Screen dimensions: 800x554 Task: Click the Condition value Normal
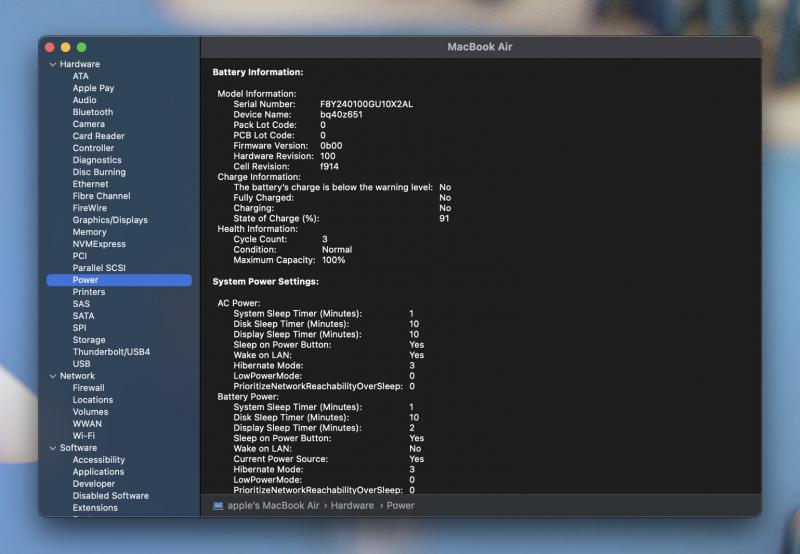[x=337, y=249]
